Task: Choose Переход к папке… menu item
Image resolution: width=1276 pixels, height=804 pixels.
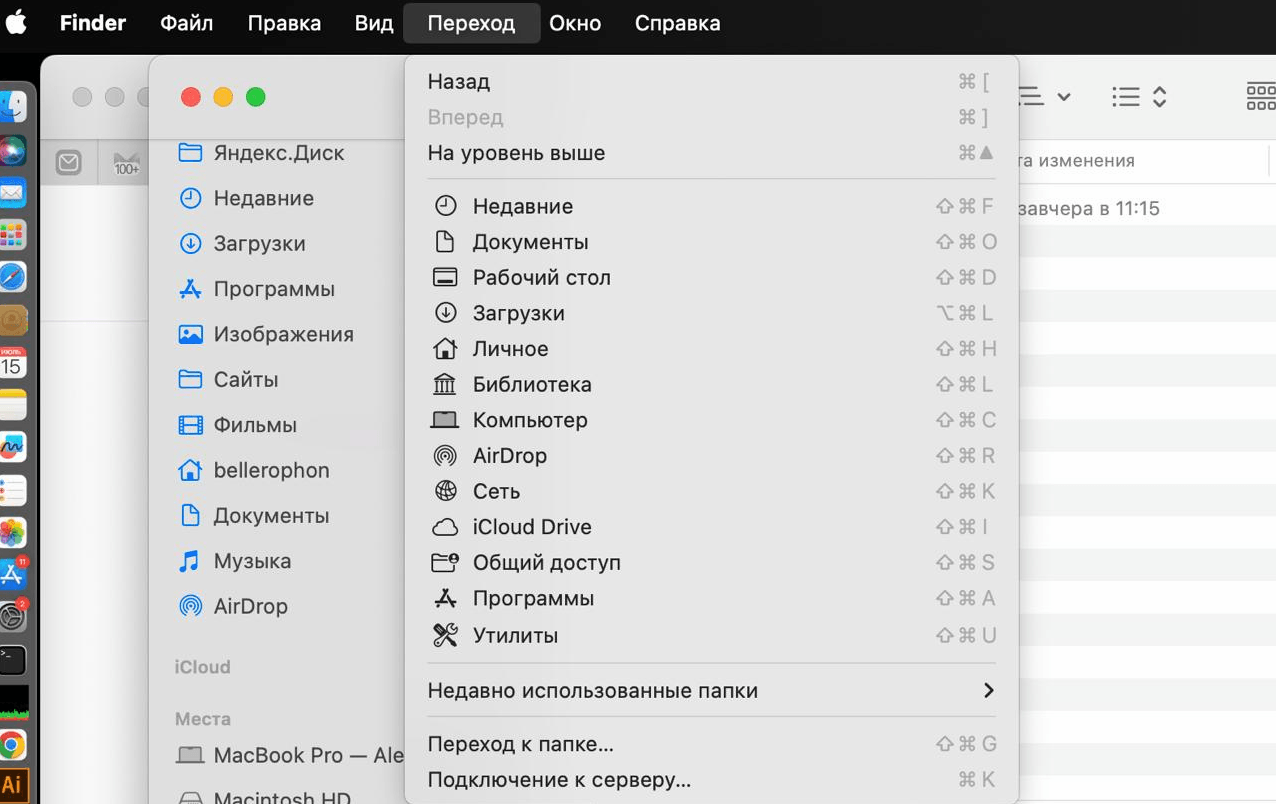Action: (x=711, y=744)
